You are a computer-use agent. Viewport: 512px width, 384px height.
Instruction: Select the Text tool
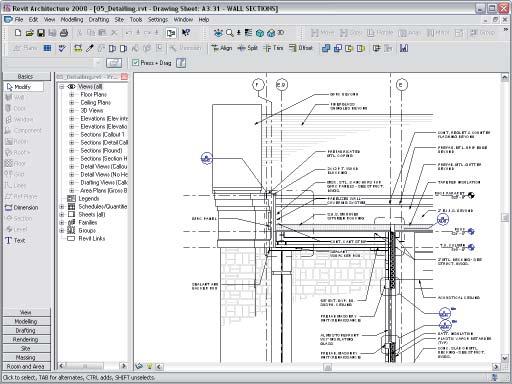(x=16, y=240)
